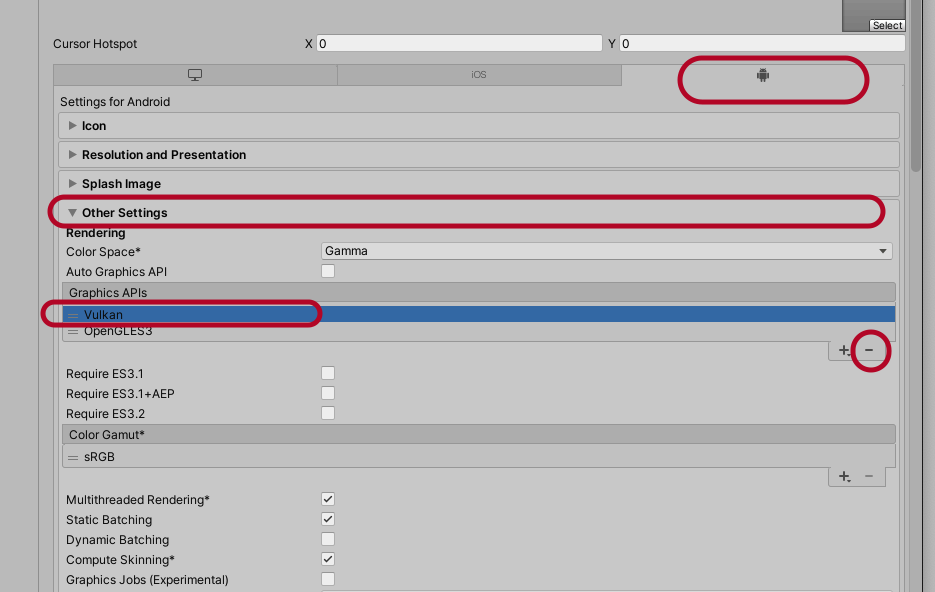Enable Require ES3.1+AEP checkbox
This screenshot has width=935, height=592.
click(328, 393)
